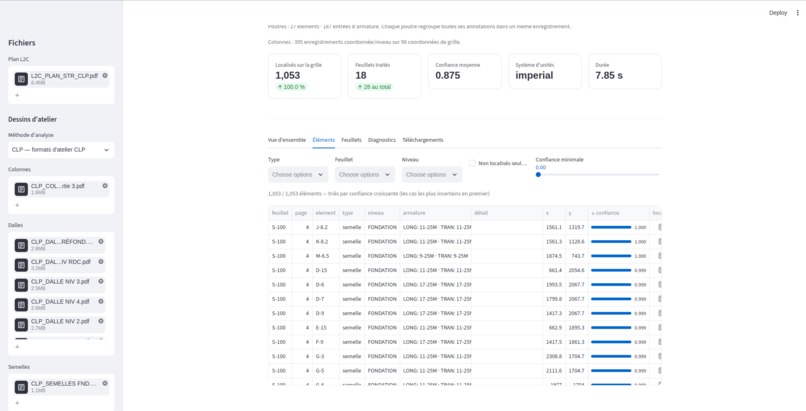The width and height of the screenshot is (806, 411).
Task: Click the Confiance minimale slider handle
Action: point(538,175)
